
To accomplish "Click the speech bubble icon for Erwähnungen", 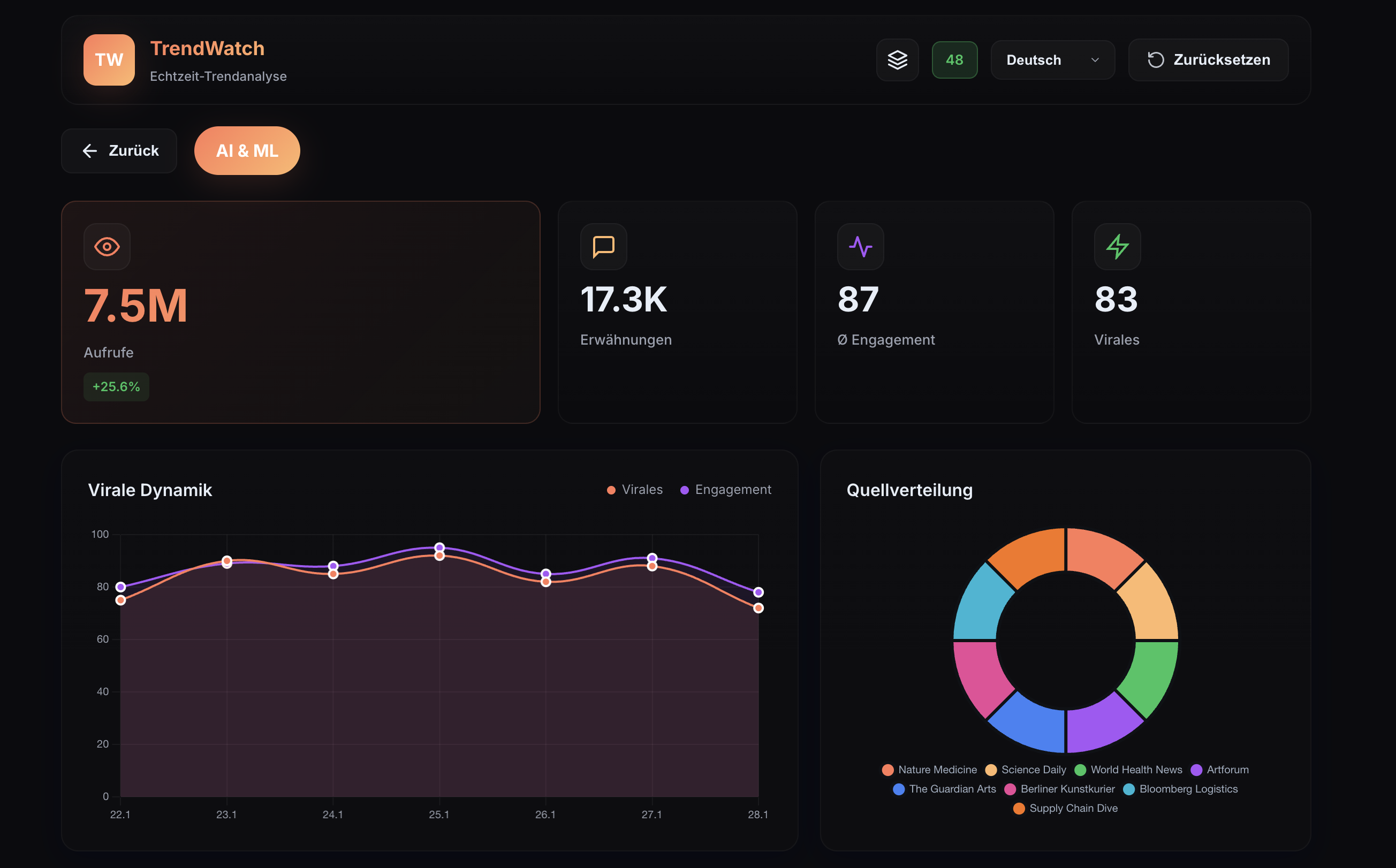I will (603, 247).
